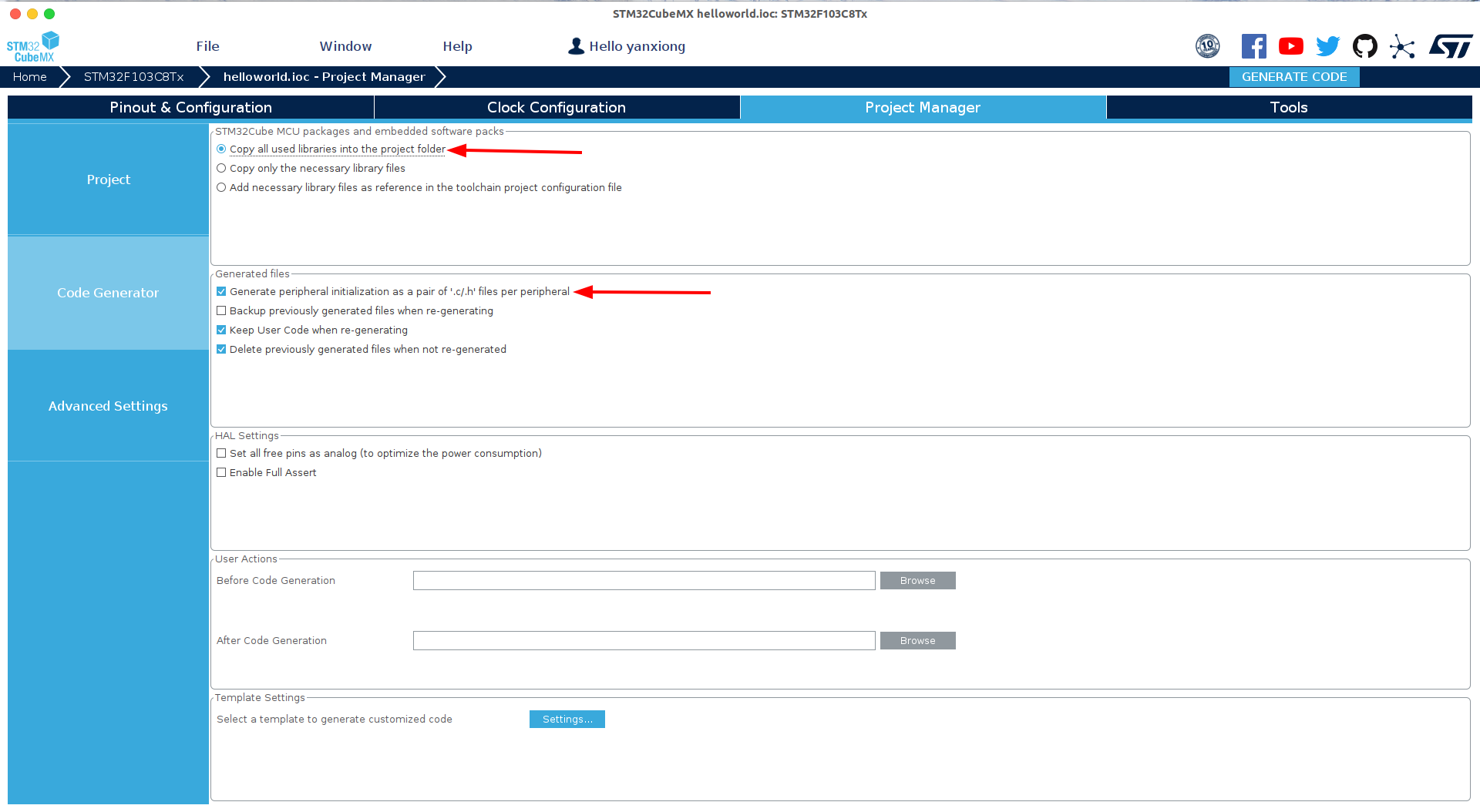Image resolution: width=1480 pixels, height=812 pixels.
Task: Click the 'User Actions' group title
Action: coord(246,559)
